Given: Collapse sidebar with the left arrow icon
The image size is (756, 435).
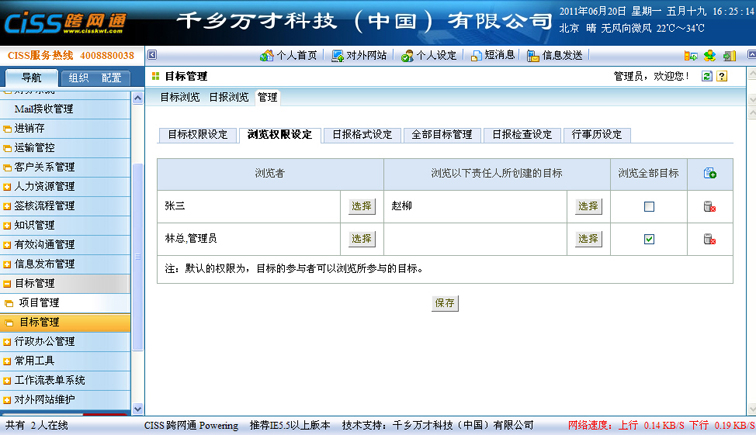Looking at the screenshot, I should pyautogui.click(x=152, y=55).
